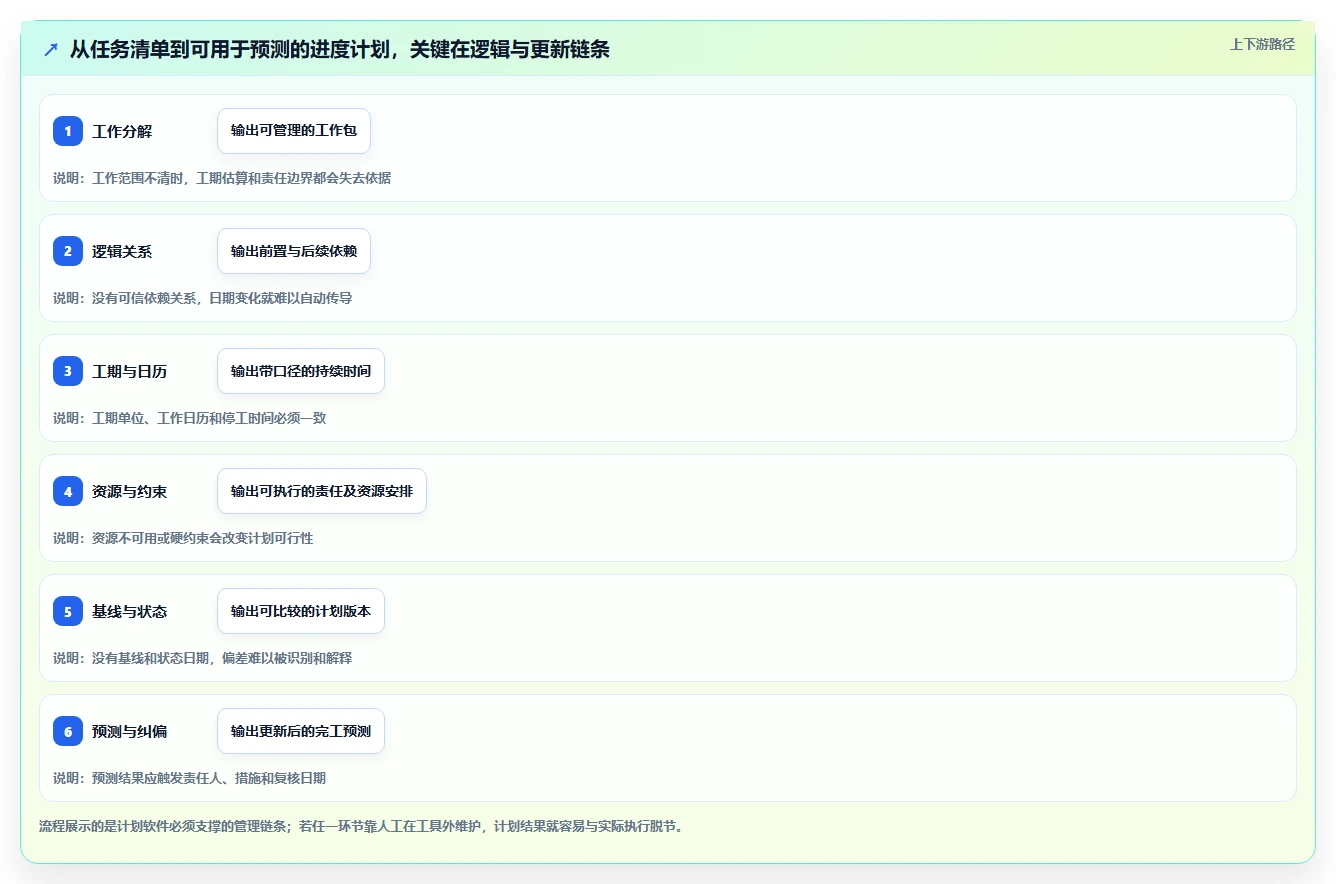Select step number 4 badge for 资源与约束
This screenshot has width=1336, height=884.
pyautogui.click(x=68, y=491)
